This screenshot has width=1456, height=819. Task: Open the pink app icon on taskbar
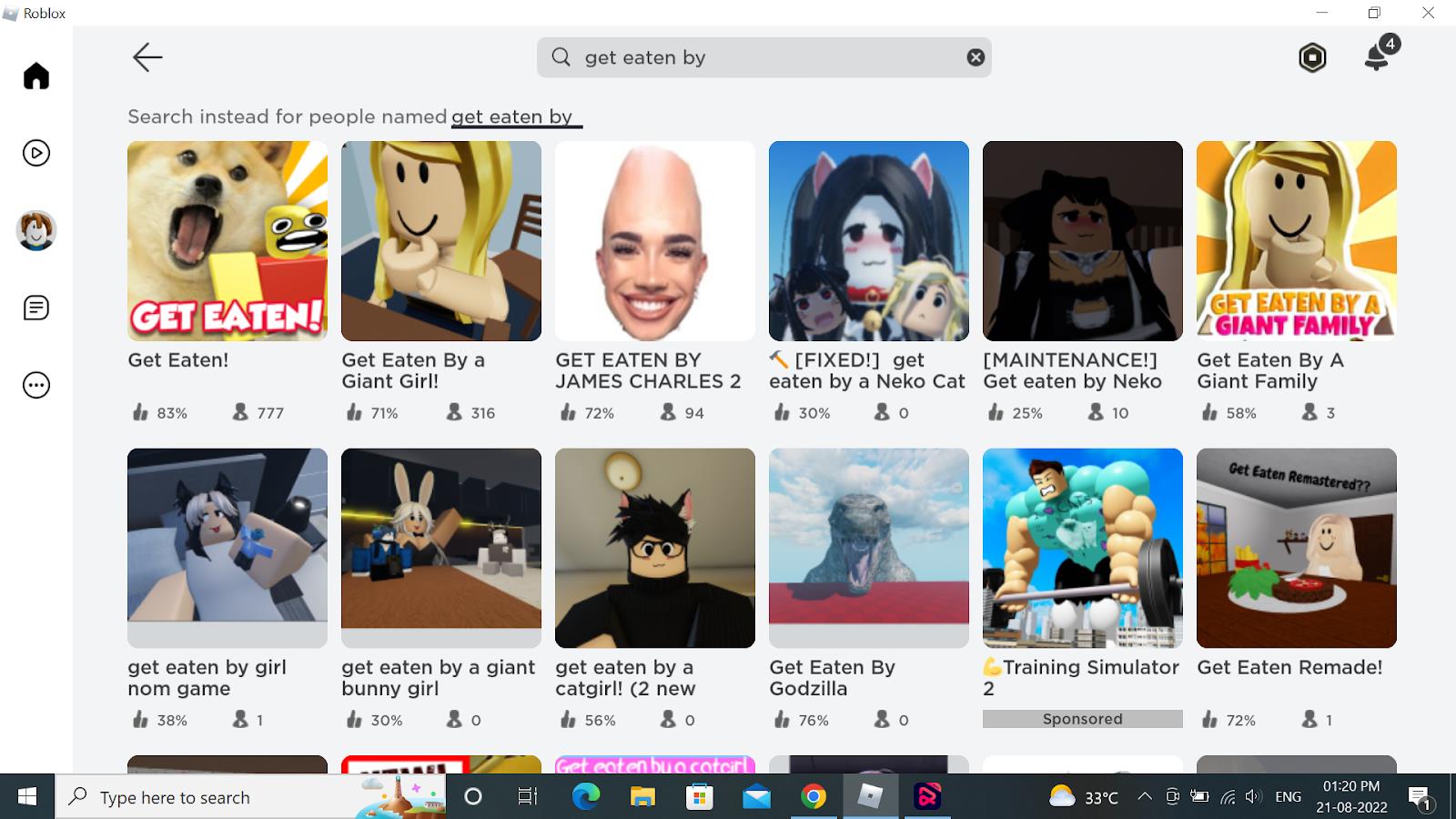(x=927, y=797)
